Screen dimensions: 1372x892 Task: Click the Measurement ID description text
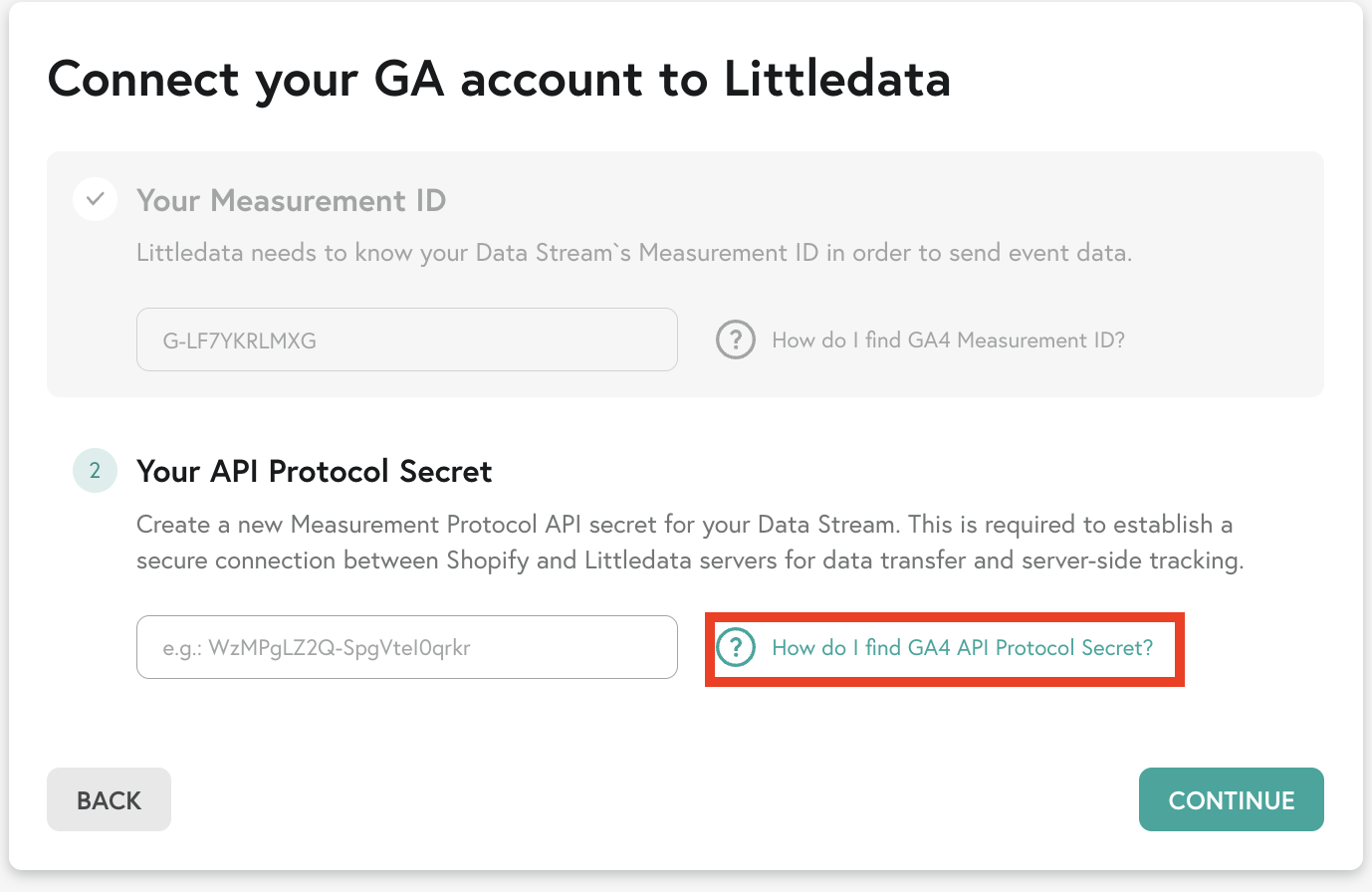(634, 253)
